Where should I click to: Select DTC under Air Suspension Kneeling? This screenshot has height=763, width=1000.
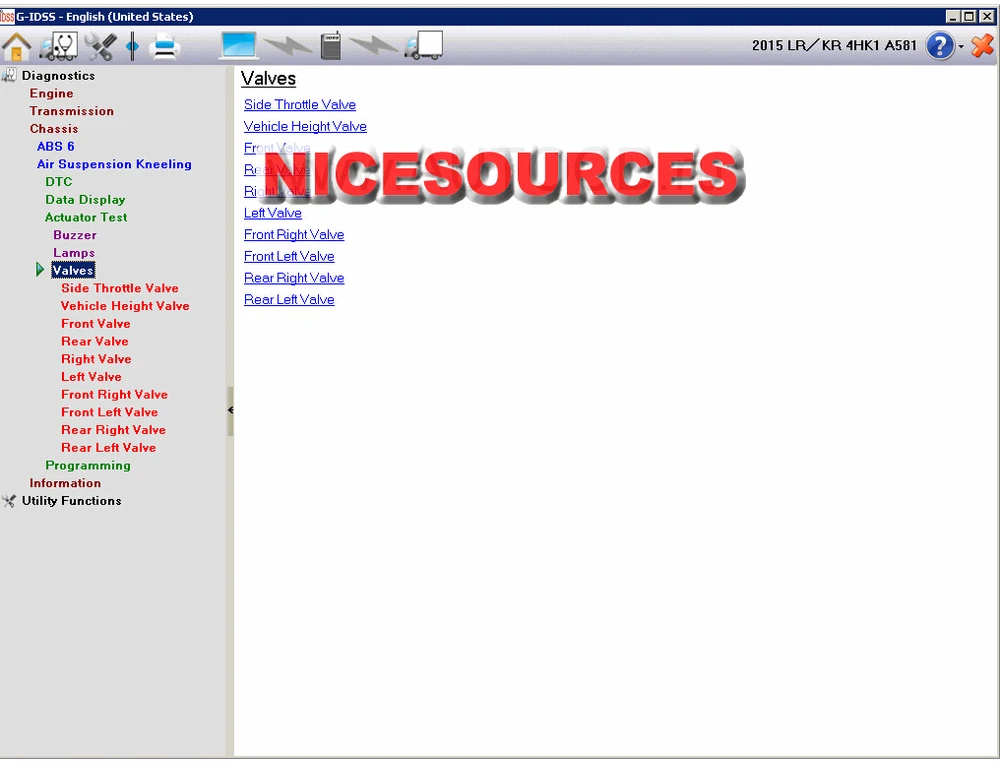(59, 182)
